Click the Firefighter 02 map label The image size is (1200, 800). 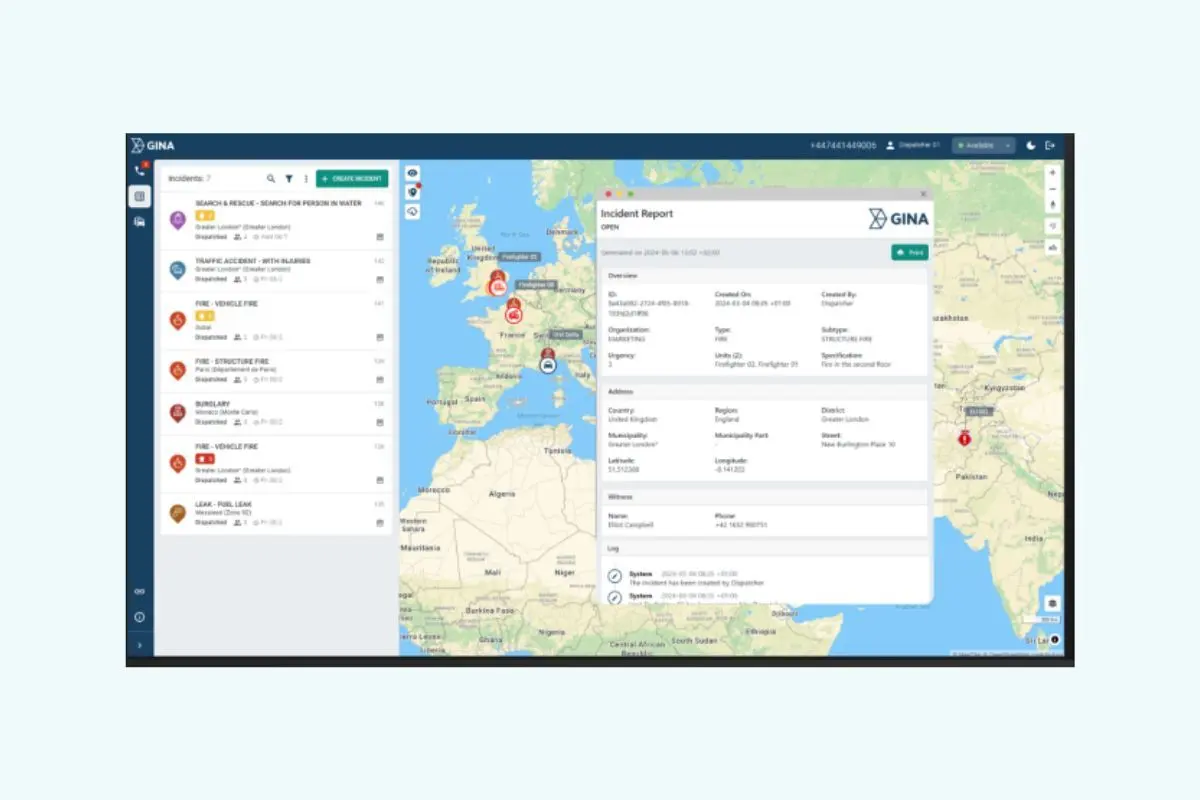(x=519, y=257)
